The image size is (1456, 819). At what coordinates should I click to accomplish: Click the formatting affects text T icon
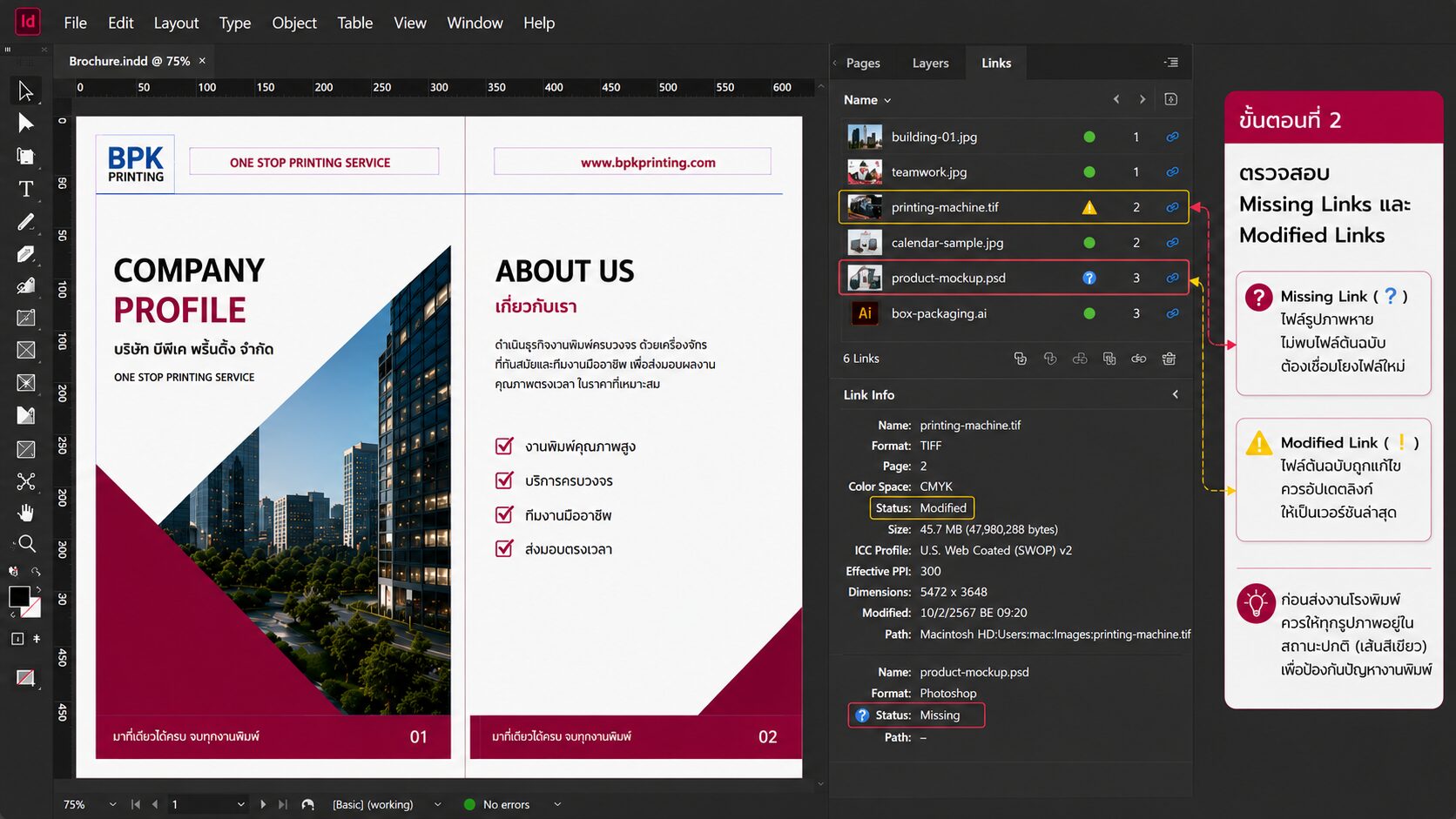(x=37, y=639)
